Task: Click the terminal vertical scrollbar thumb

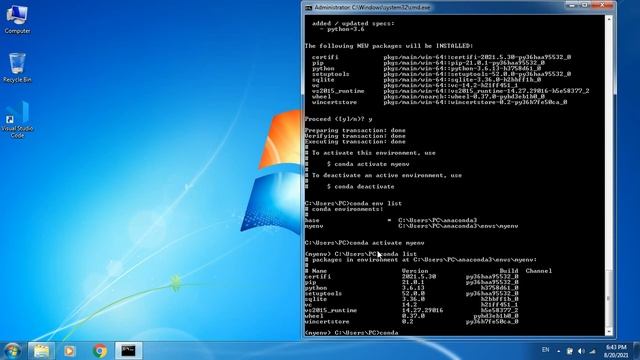Action: [609, 298]
